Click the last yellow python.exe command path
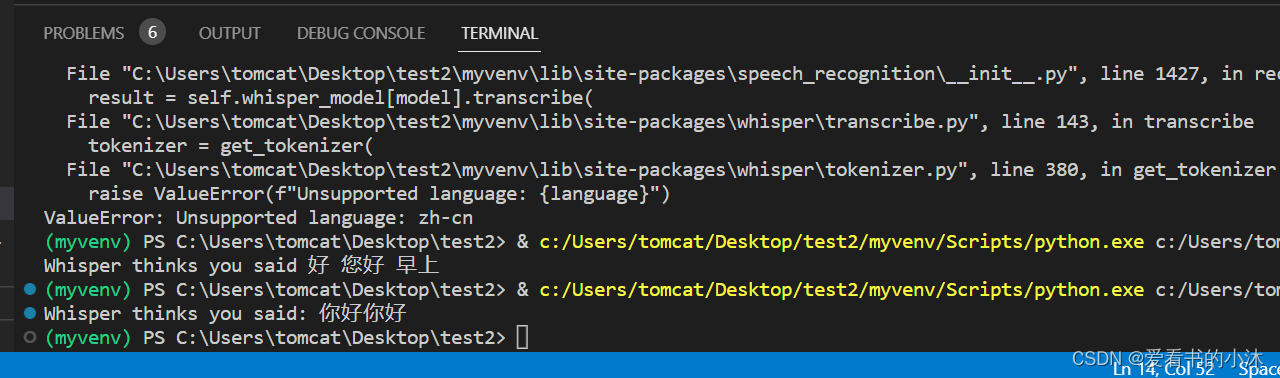Image resolution: width=1280 pixels, height=378 pixels. (x=841, y=290)
